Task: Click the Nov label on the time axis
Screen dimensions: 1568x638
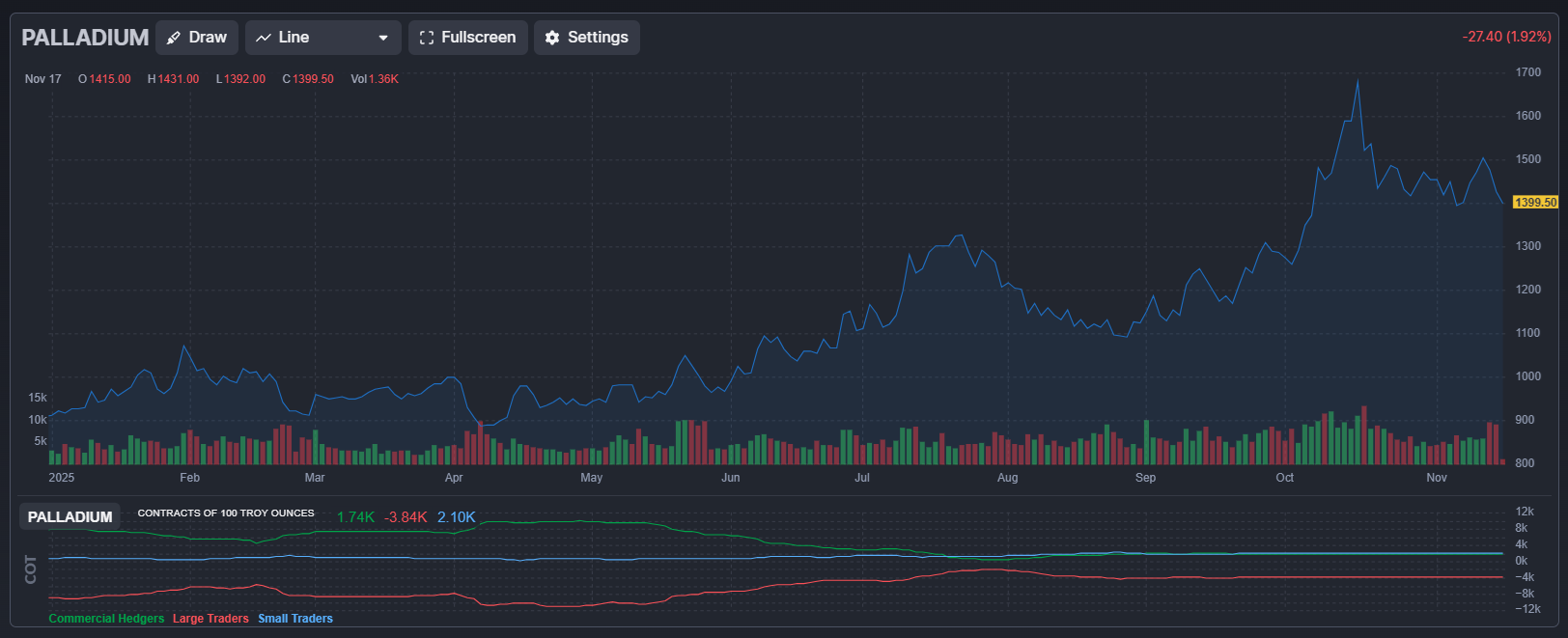Action: point(1437,478)
